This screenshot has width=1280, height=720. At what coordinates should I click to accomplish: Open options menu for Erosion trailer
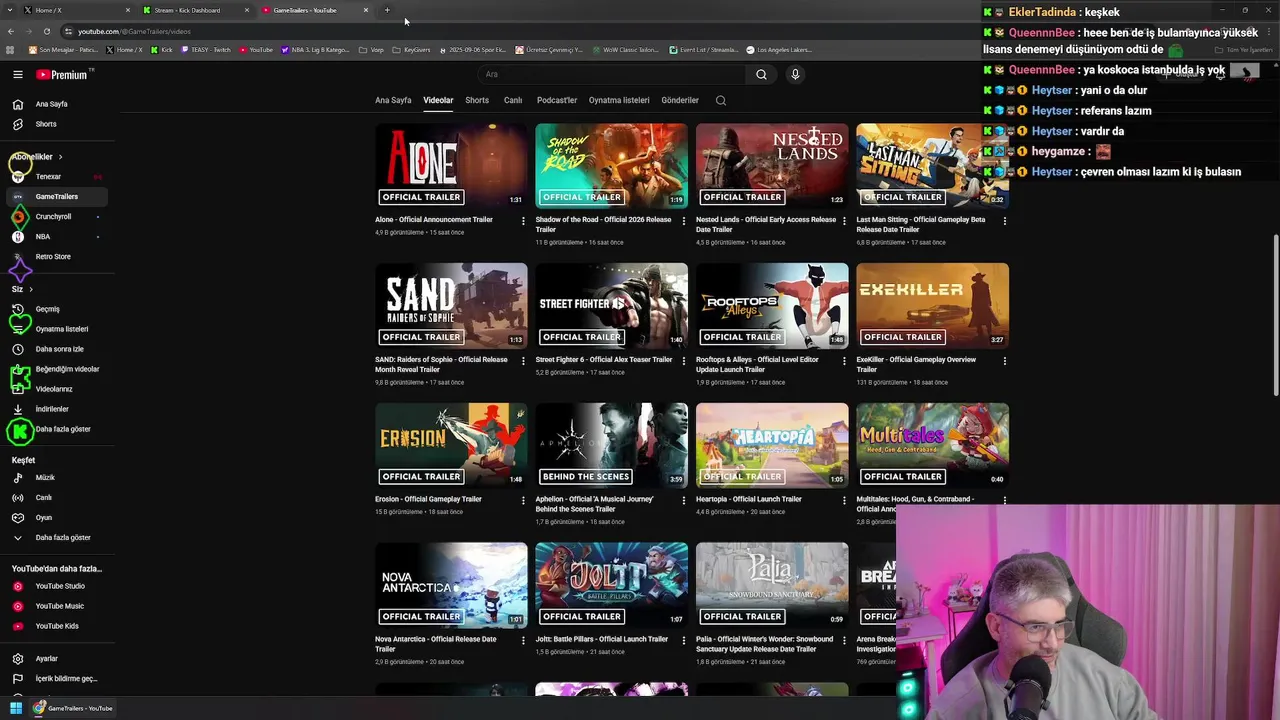523,501
